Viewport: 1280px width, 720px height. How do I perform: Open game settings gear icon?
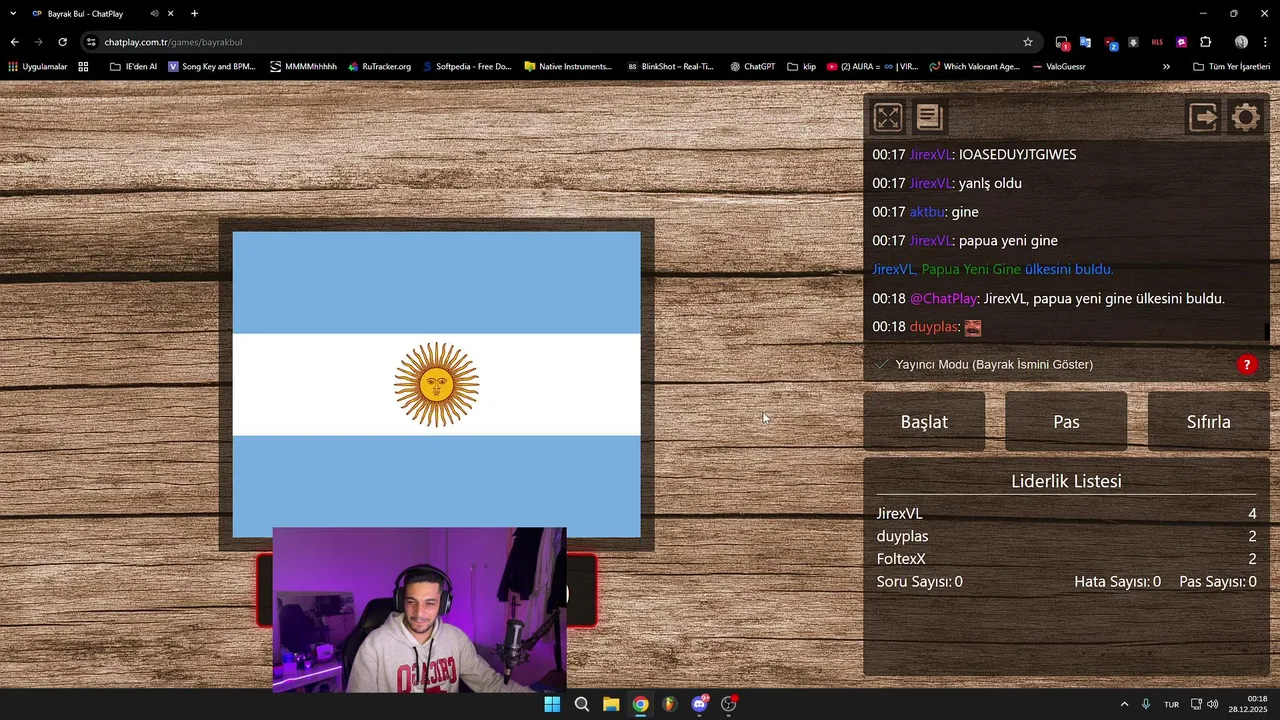coord(1246,117)
